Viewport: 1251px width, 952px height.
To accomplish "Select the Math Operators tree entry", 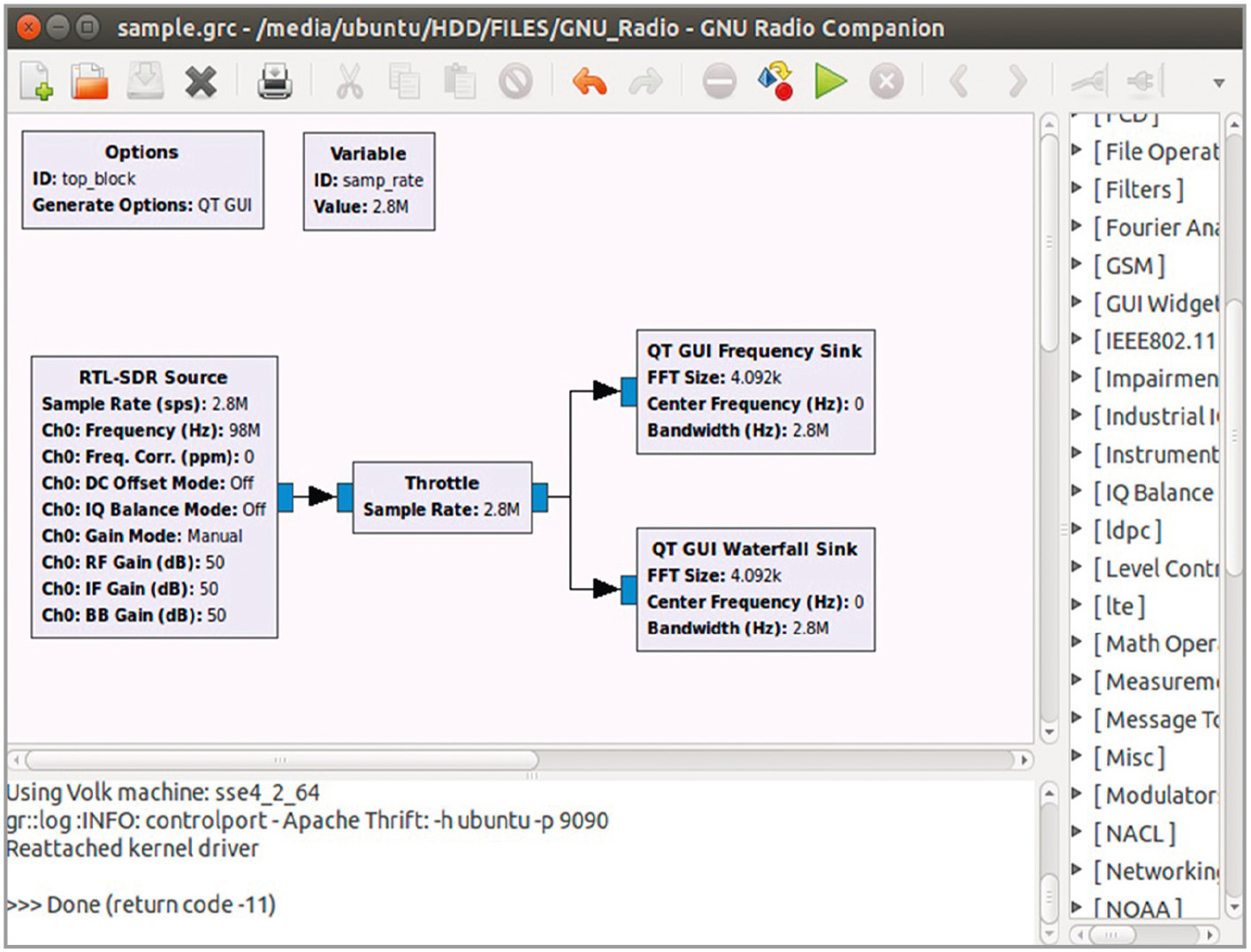I will point(1156,644).
